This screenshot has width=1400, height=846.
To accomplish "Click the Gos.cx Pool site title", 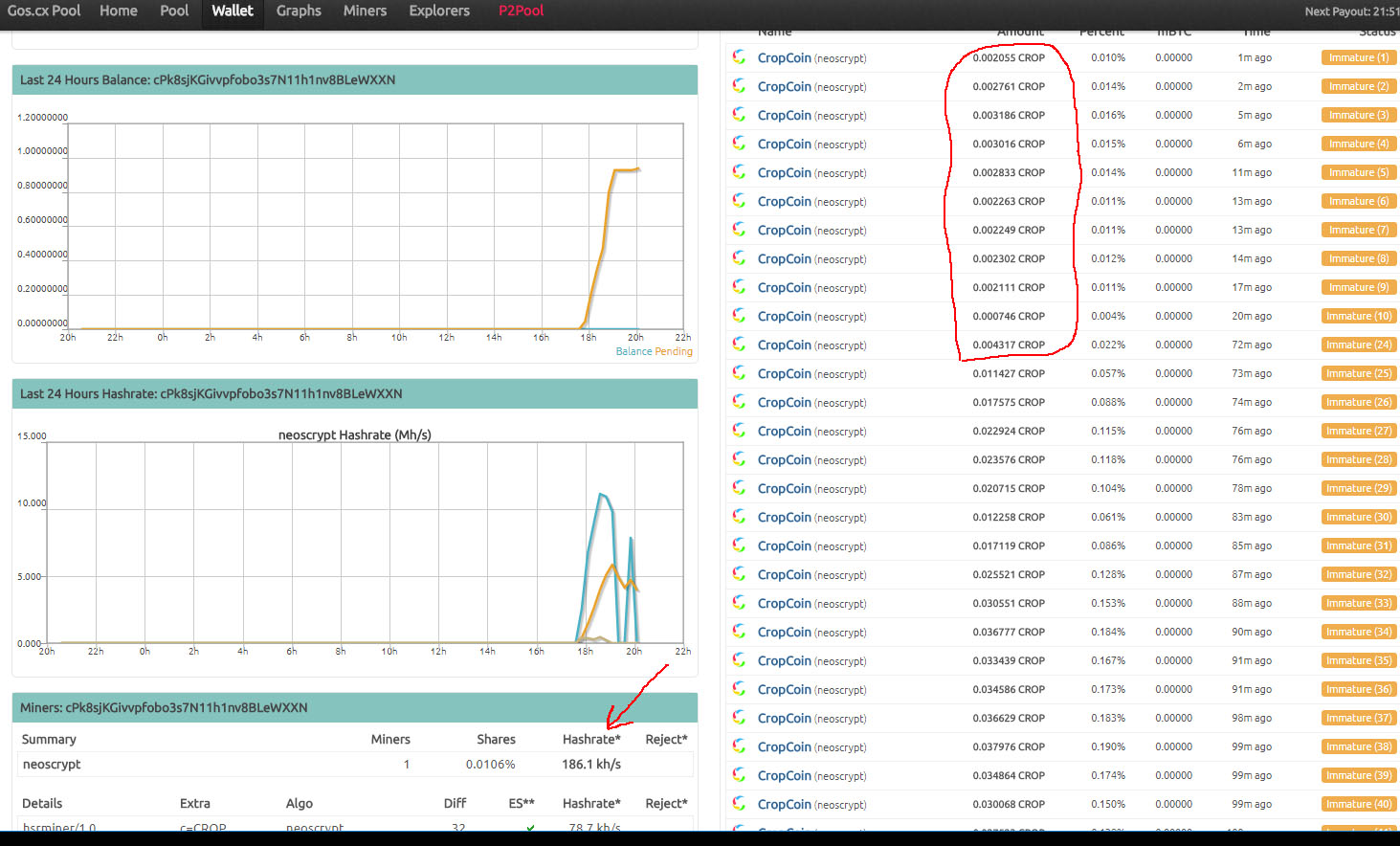I will pos(44,11).
